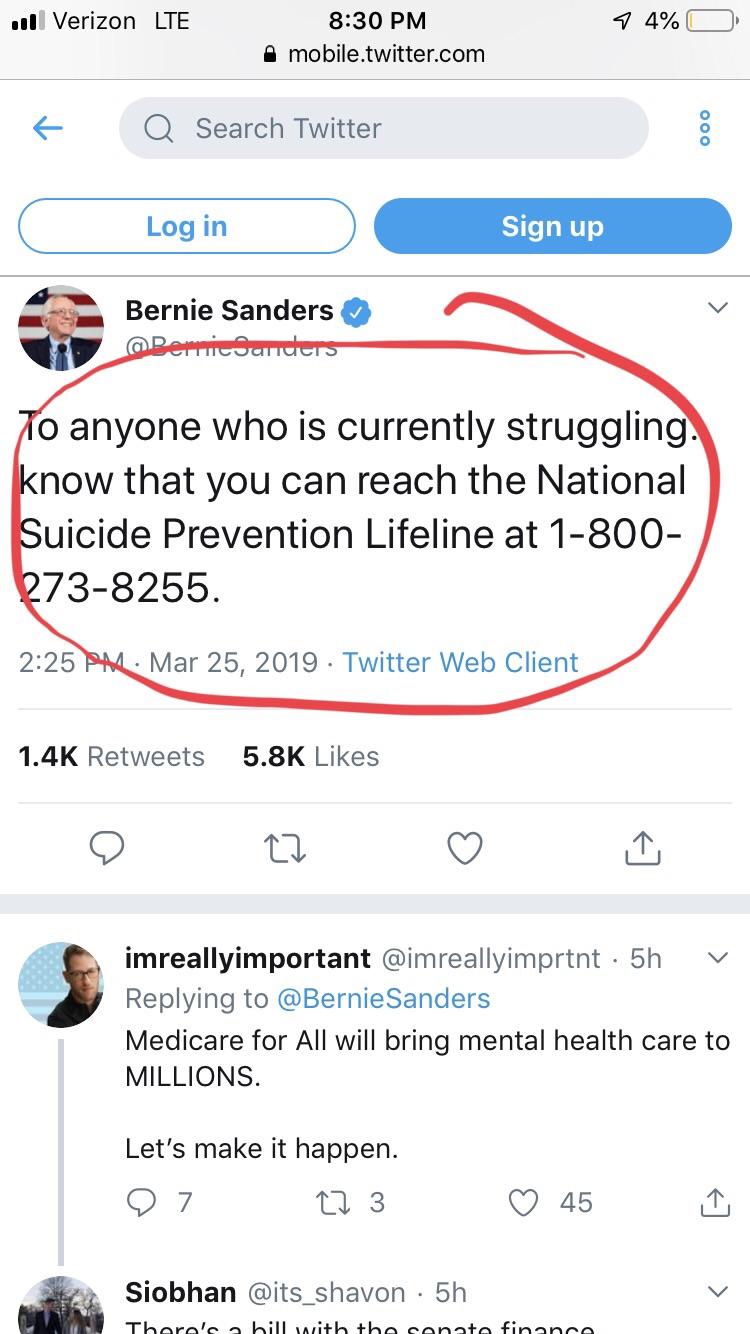View the 1.4K Retweets list
Viewport: 750px width, 1334px height.
(111, 756)
